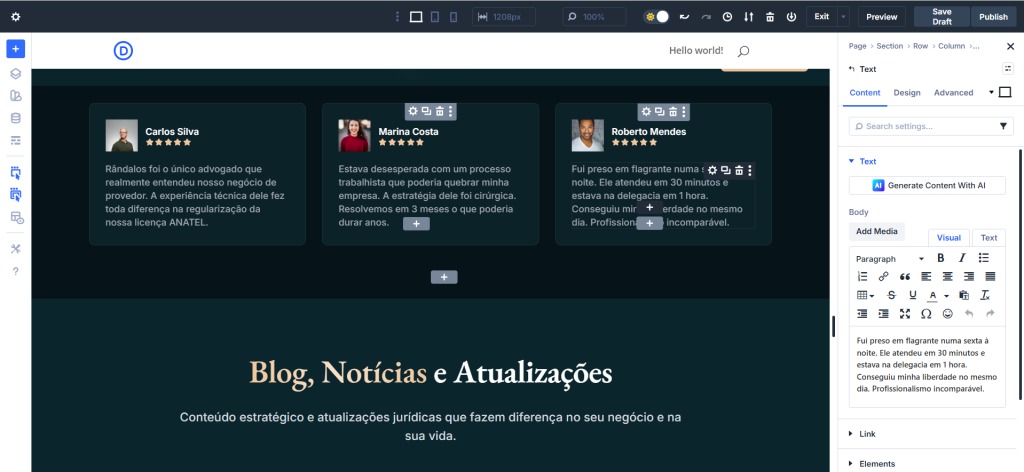1024x472 pixels.
Task: Open the help question mark icon
Action: 16,271
